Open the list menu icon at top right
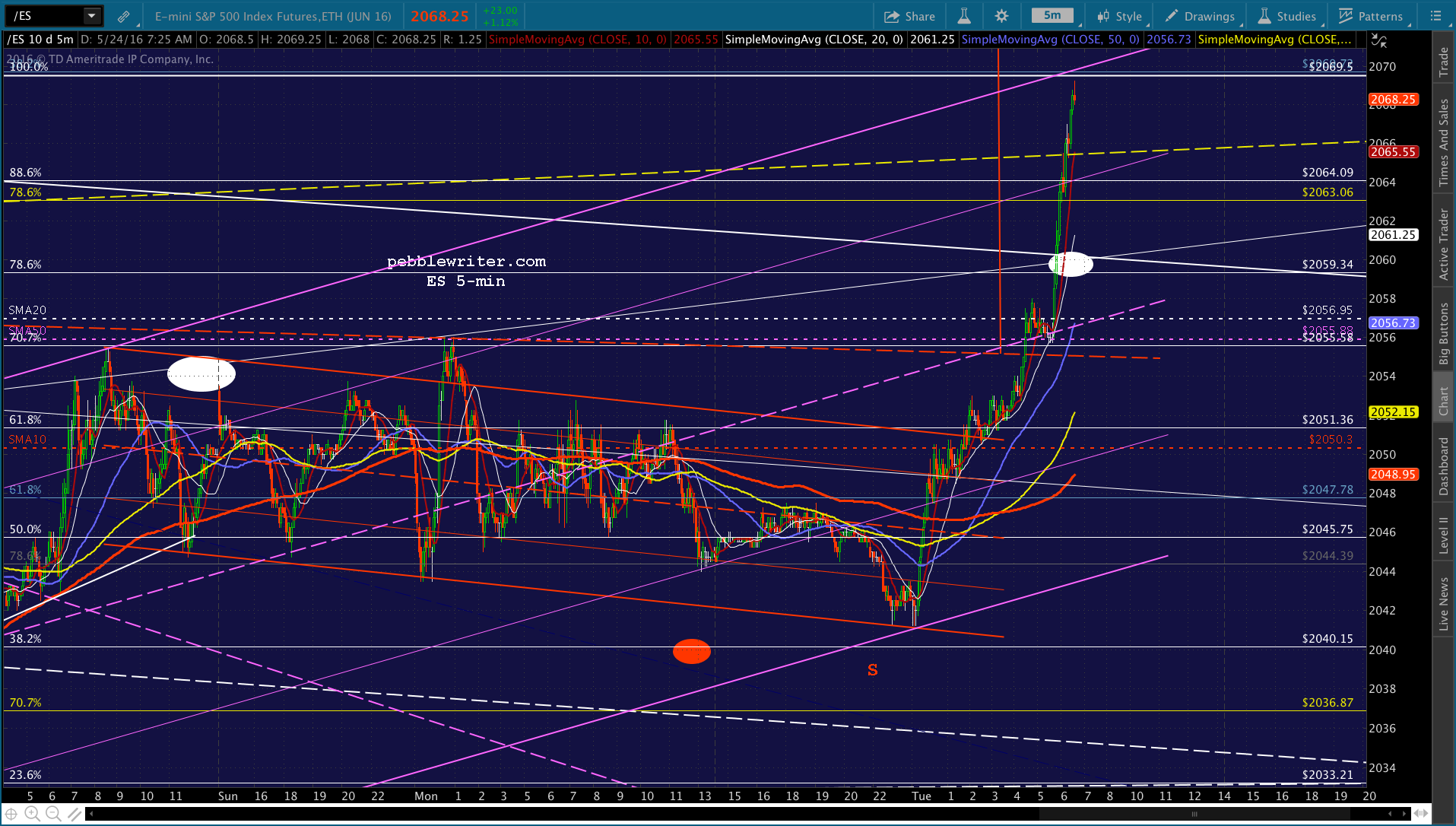This screenshot has width=1456, height=826. [1435, 16]
